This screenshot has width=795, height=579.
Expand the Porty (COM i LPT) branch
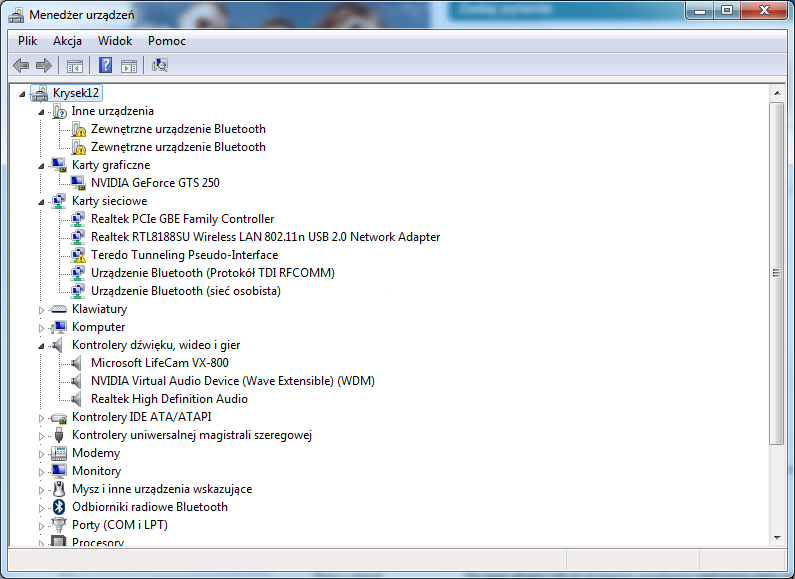(x=41, y=526)
